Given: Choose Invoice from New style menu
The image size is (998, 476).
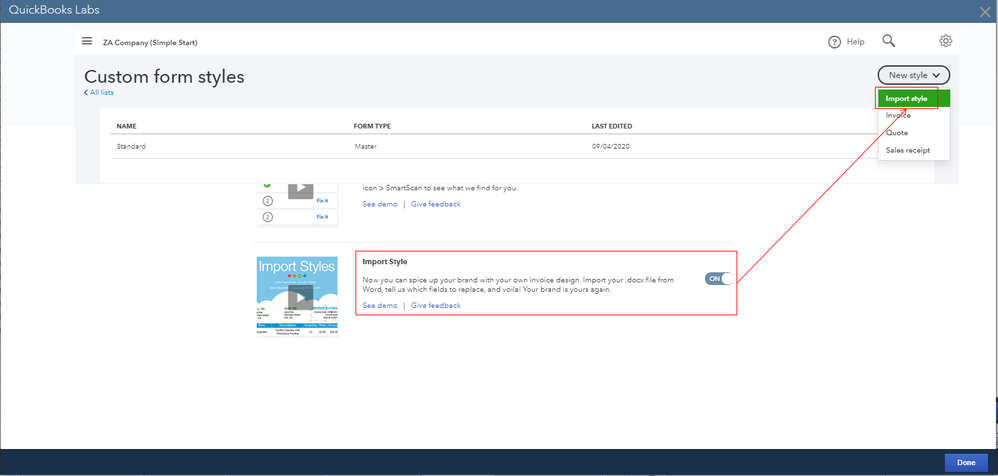Looking at the screenshot, I should [x=898, y=116].
